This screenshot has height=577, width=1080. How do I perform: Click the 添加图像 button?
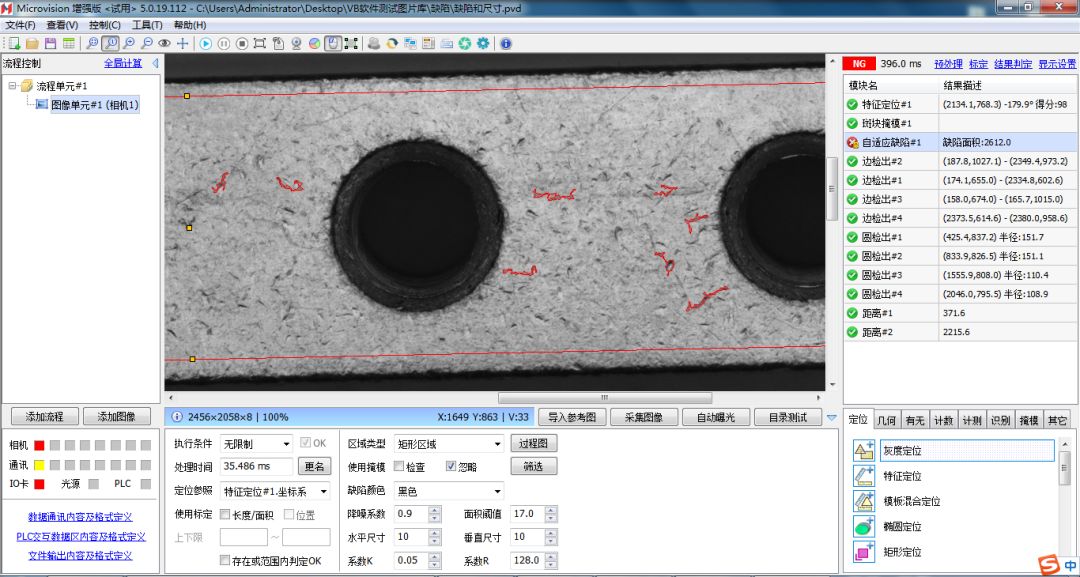[x=116, y=416]
